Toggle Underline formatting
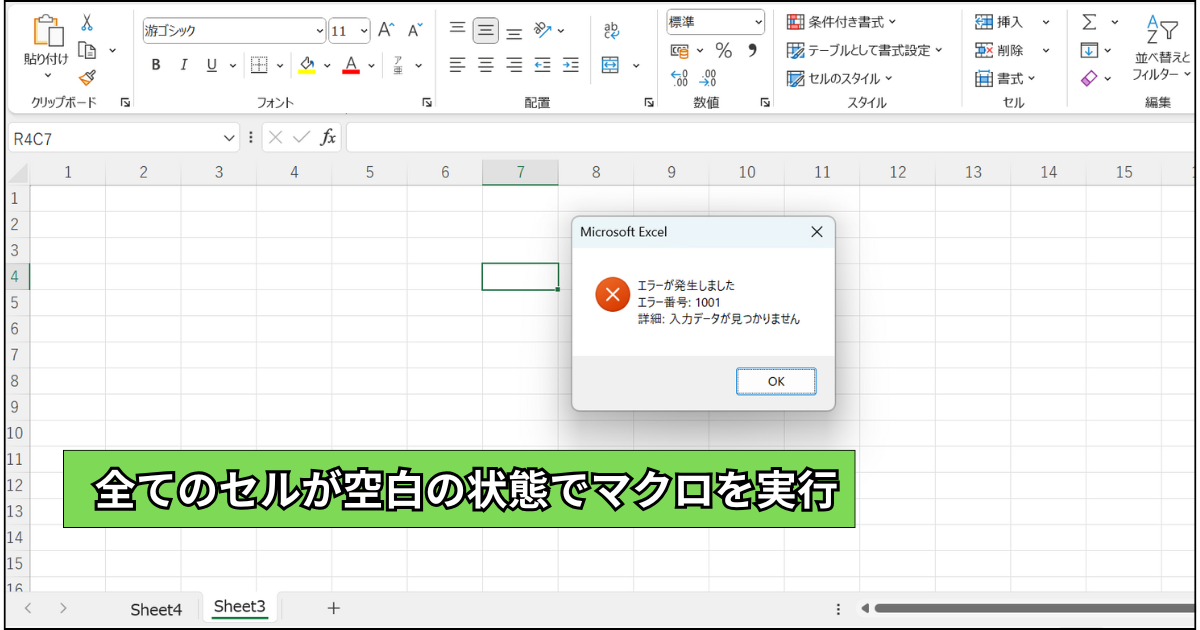 point(212,65)
